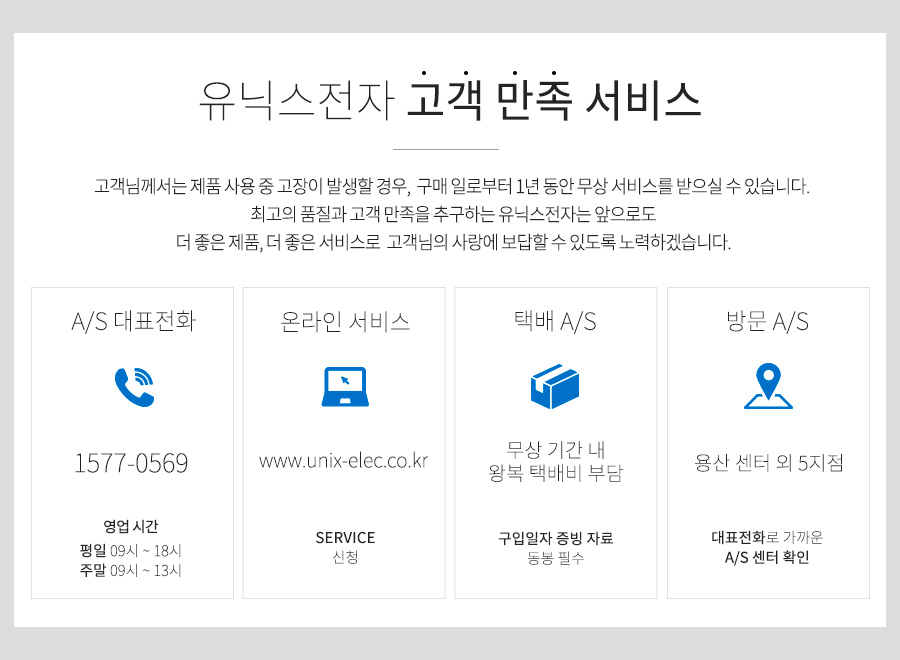The height and width of the screenshot is (660, 900).
Task: Click the 용산 센터 외 5지점 text
Action: click(x=768, y=463)
